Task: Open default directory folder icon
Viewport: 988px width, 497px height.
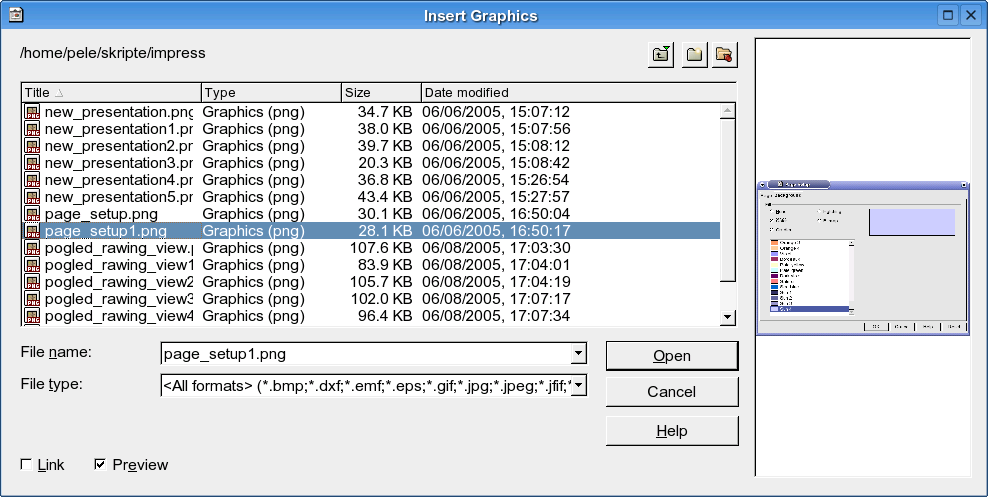Action: tap(725, 55)
